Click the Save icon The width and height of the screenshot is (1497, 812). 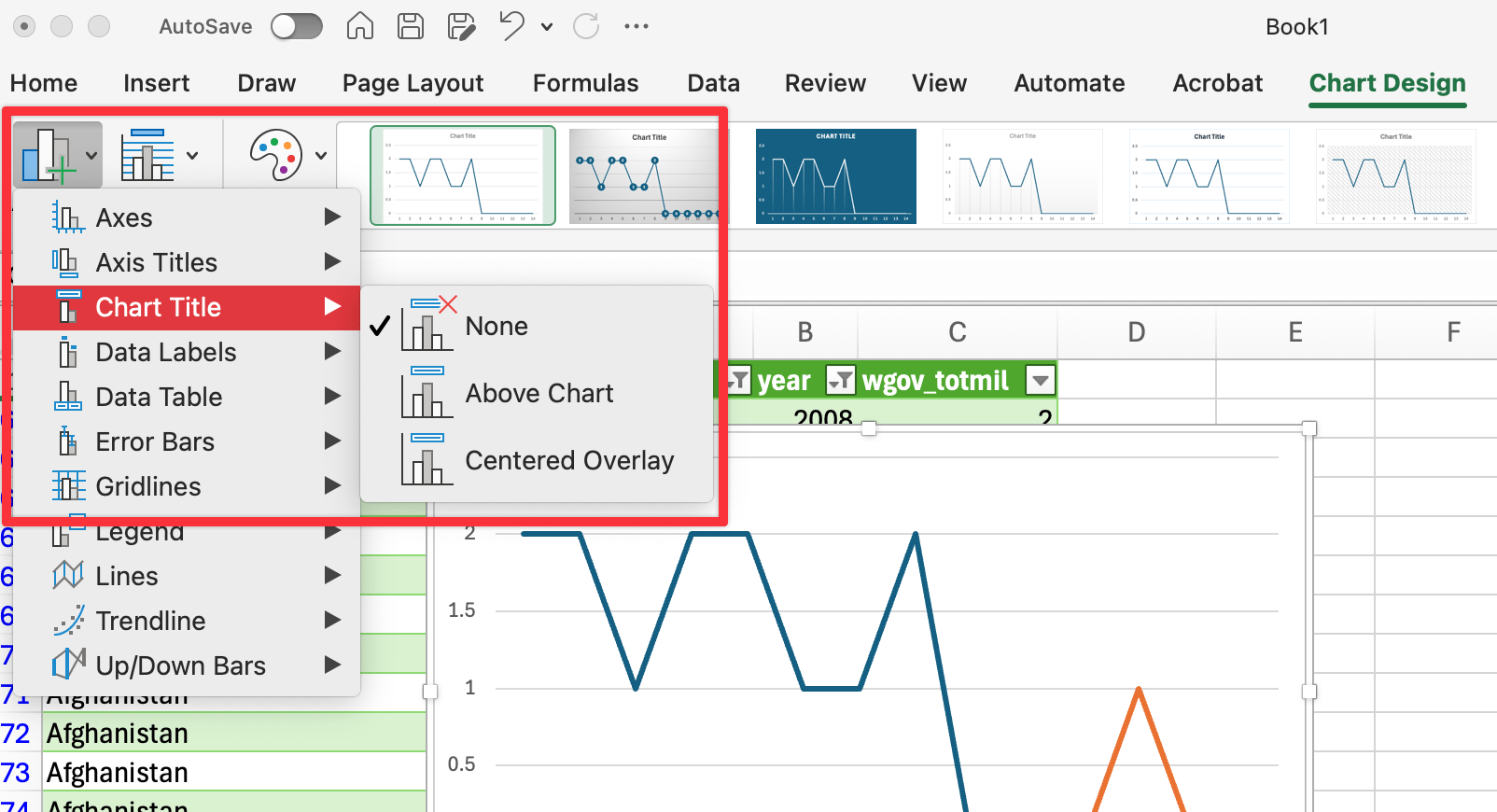pyautogui.click(x=411, y=26)
